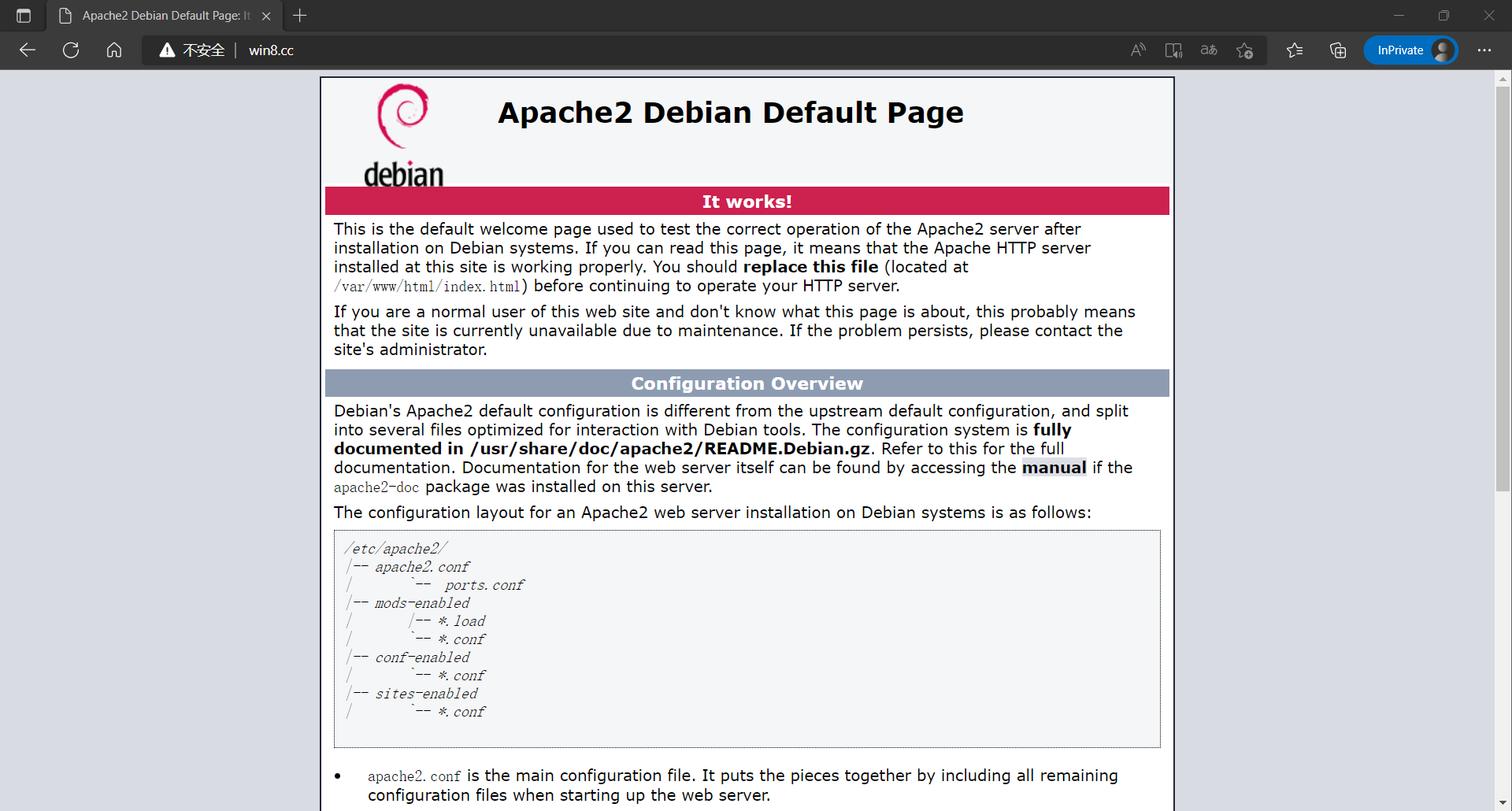Click the Apache2 Debian Default Page title
Viewport: 1512px width, 811px height.
731,113
